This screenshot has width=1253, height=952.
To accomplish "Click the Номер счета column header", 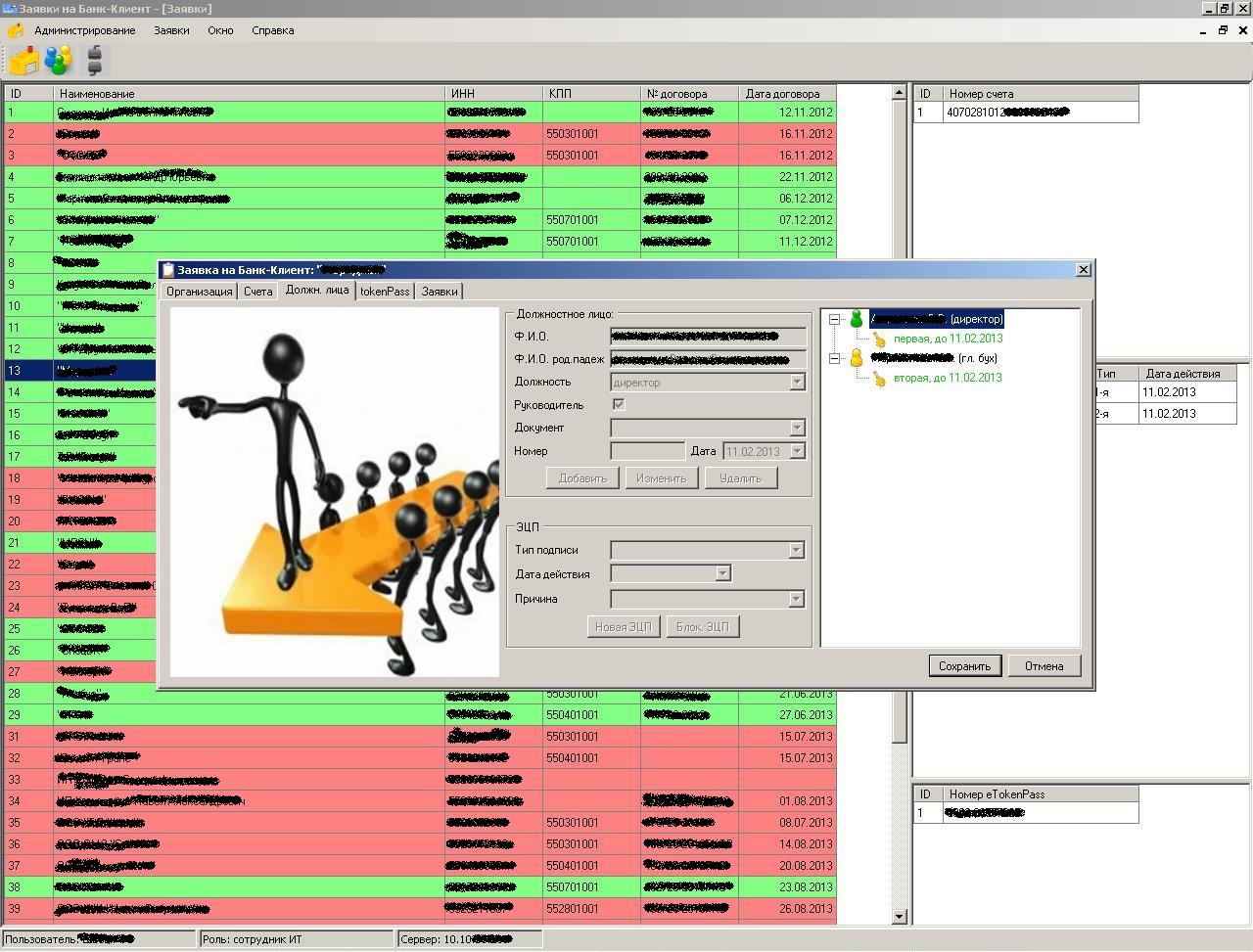I will click(x=1041, y=94).
